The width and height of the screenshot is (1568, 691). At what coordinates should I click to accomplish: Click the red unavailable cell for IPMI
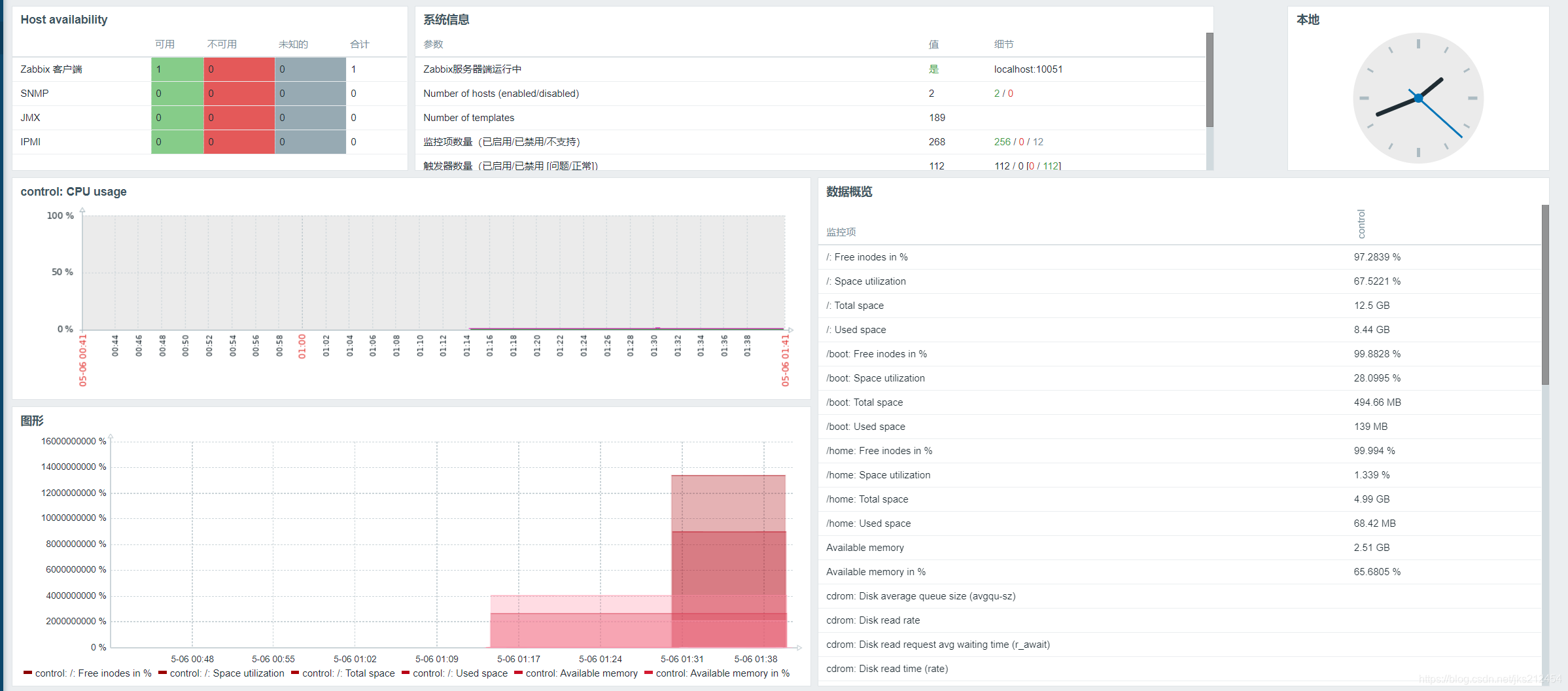pos(239,142)
